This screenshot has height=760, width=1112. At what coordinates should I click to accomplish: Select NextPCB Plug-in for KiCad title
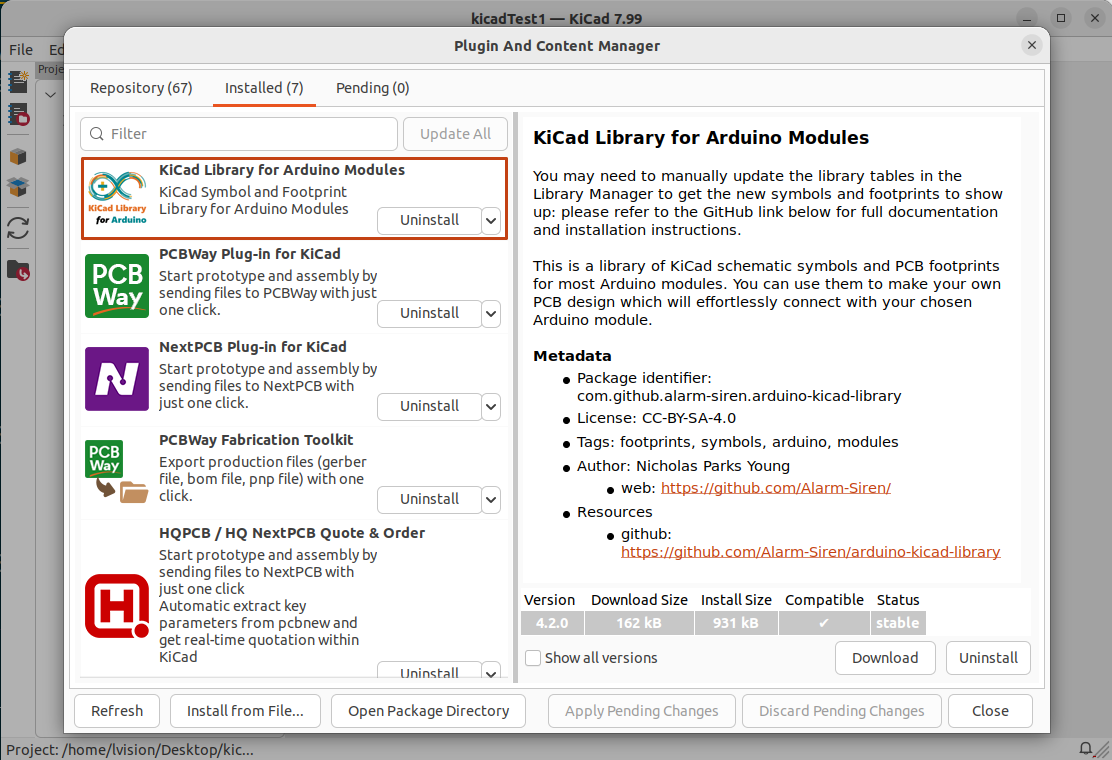pyautogui.click(x=253, y=347)
